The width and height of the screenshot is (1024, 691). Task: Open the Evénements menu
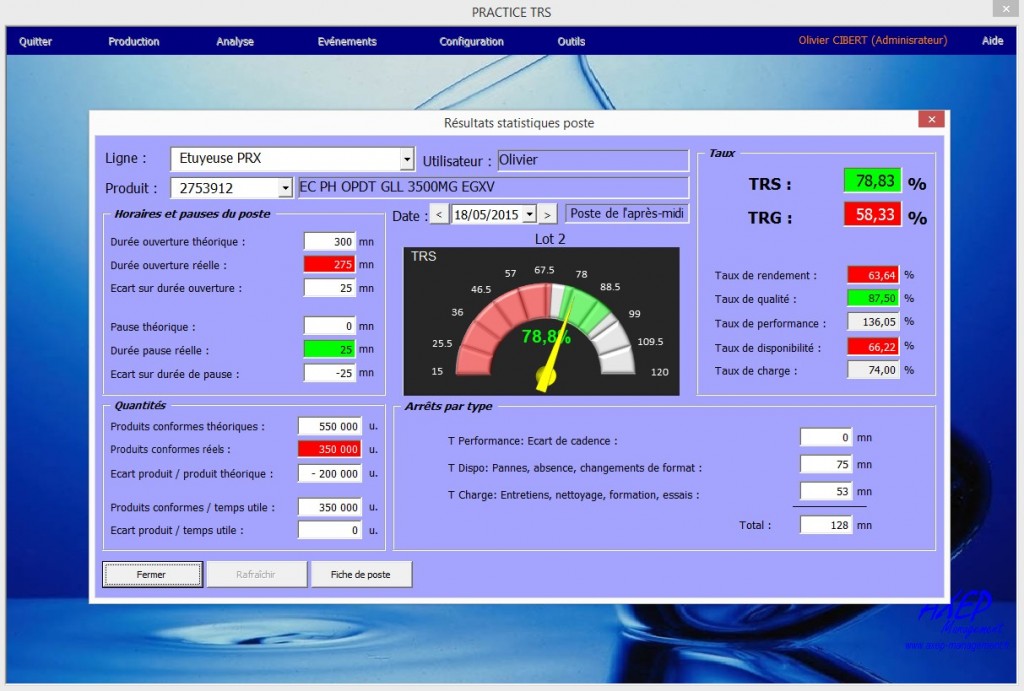click(x=347, y=41)
